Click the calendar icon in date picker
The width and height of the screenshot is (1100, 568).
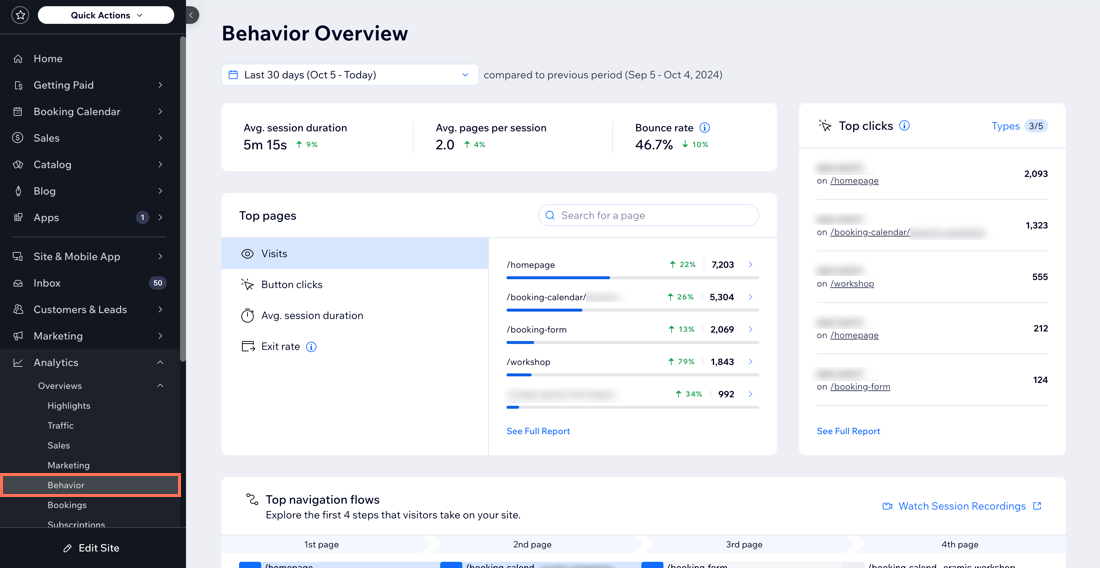tap(234, 75)
